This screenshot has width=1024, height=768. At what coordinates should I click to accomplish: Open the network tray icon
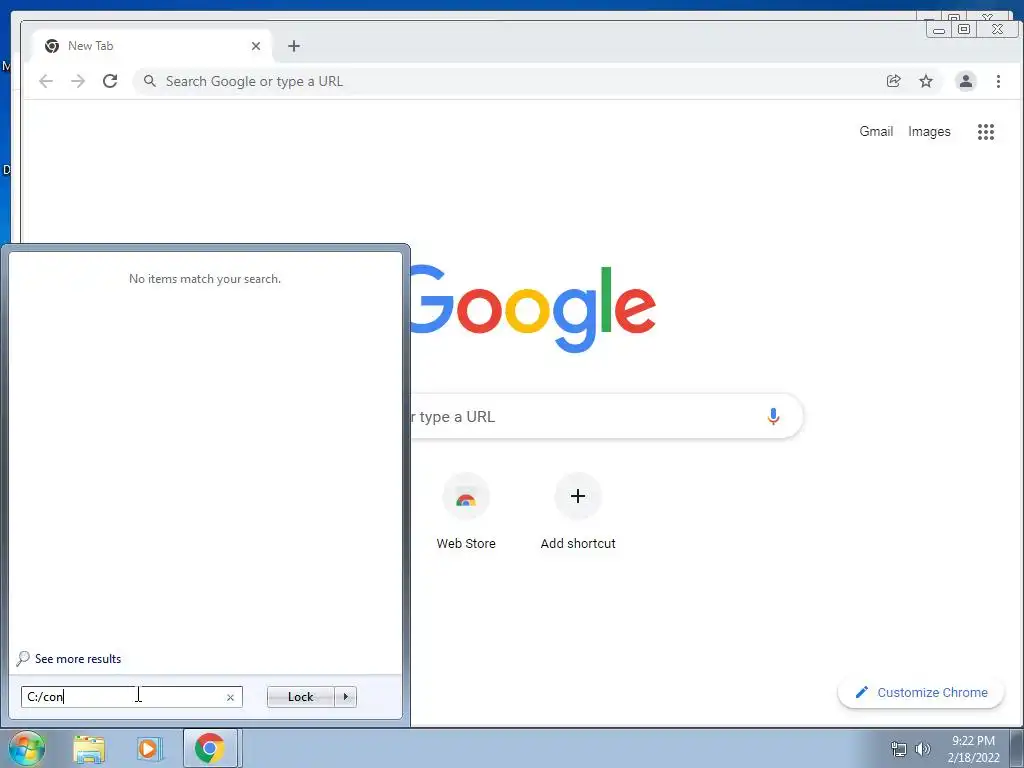pos(899,749)
